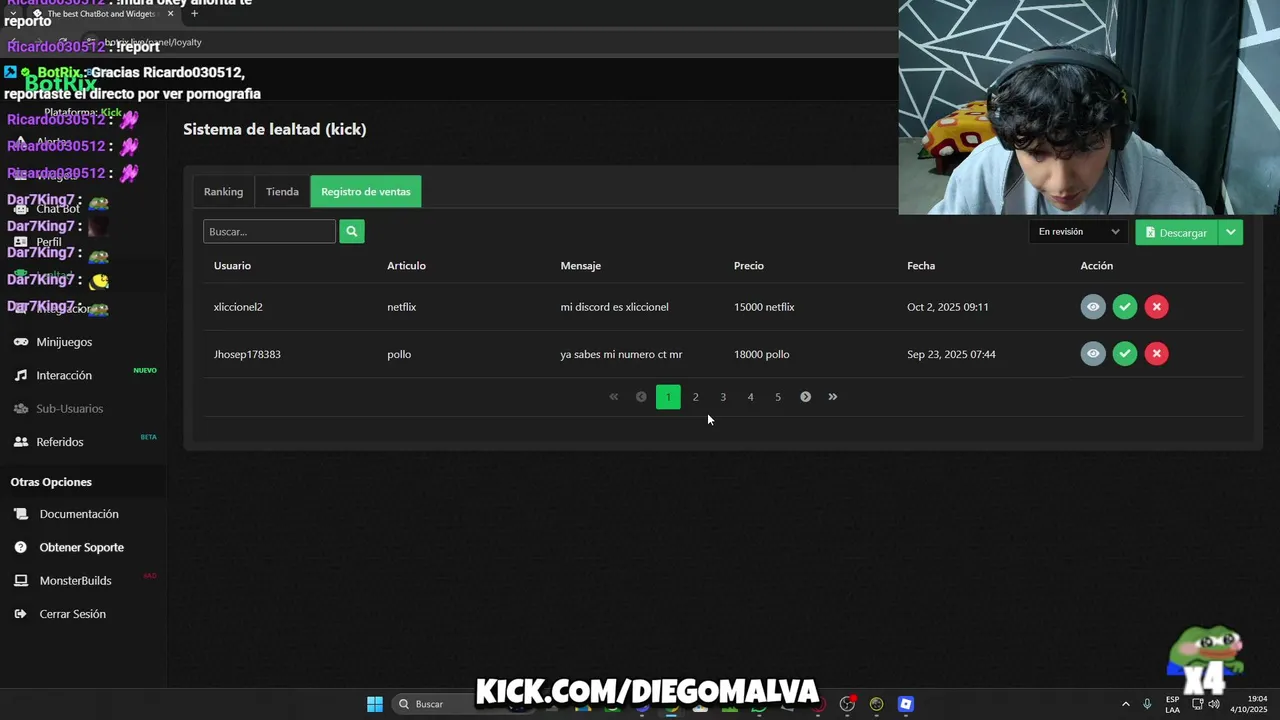
Task: Click the Usuario column header
Action: click(x=232, y=266)
